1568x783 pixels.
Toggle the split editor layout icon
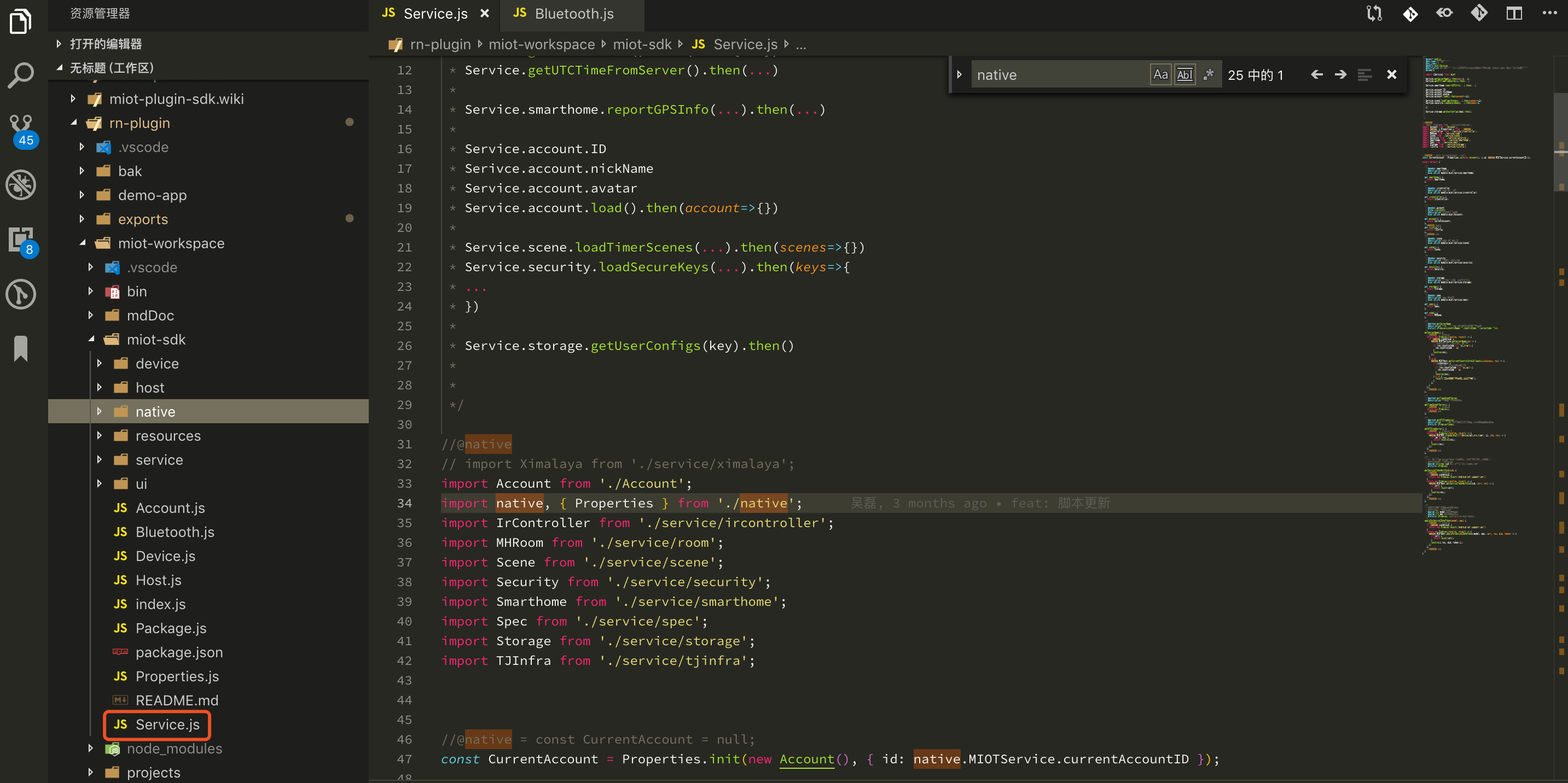(1514, 13)
